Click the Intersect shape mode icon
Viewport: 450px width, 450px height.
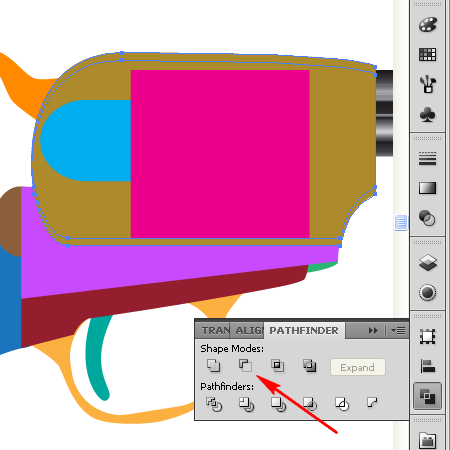point(277,366)
